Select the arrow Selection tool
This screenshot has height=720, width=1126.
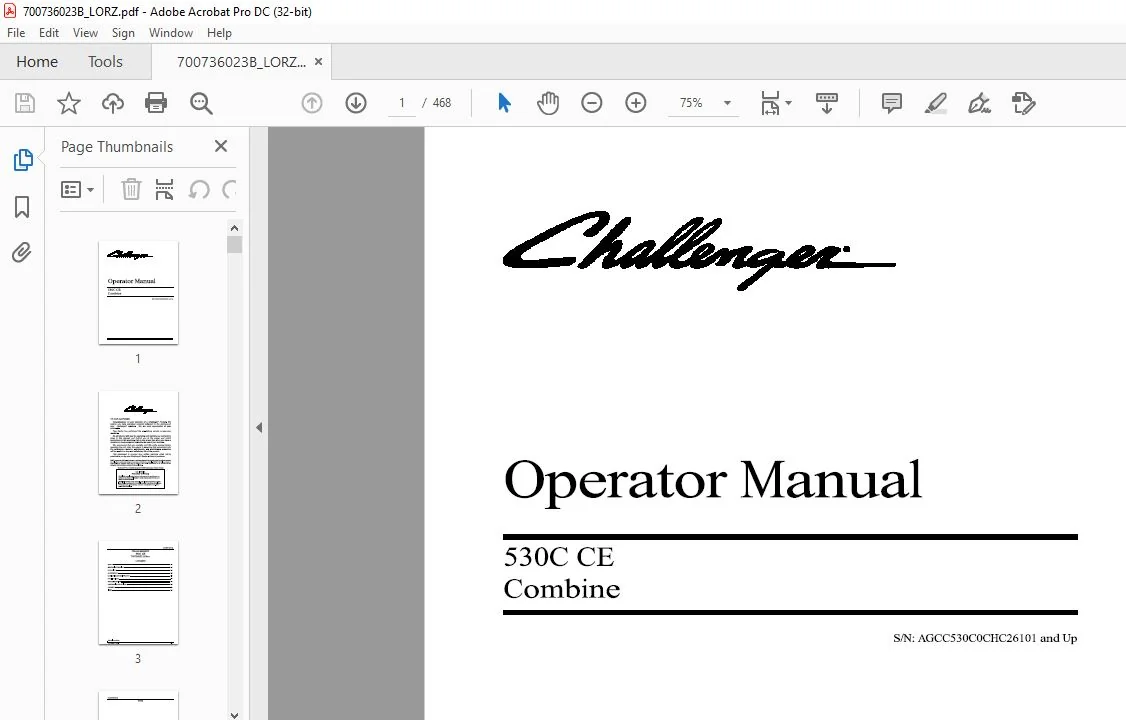(504, 103)
